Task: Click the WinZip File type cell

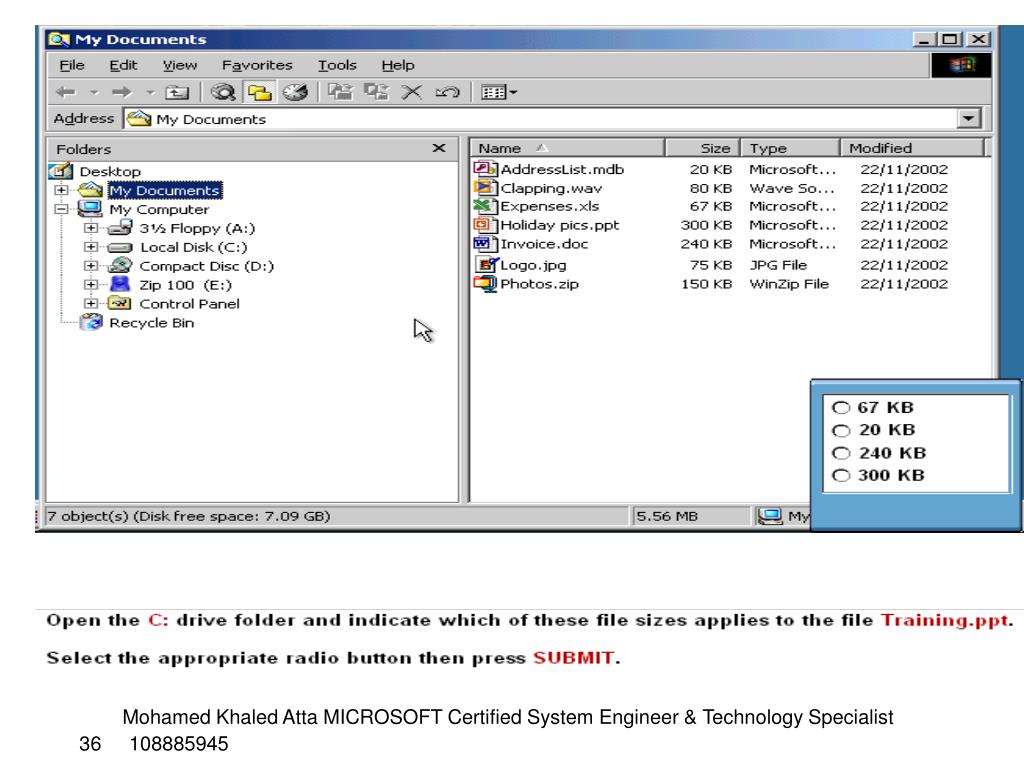Action: pos(789,284)
